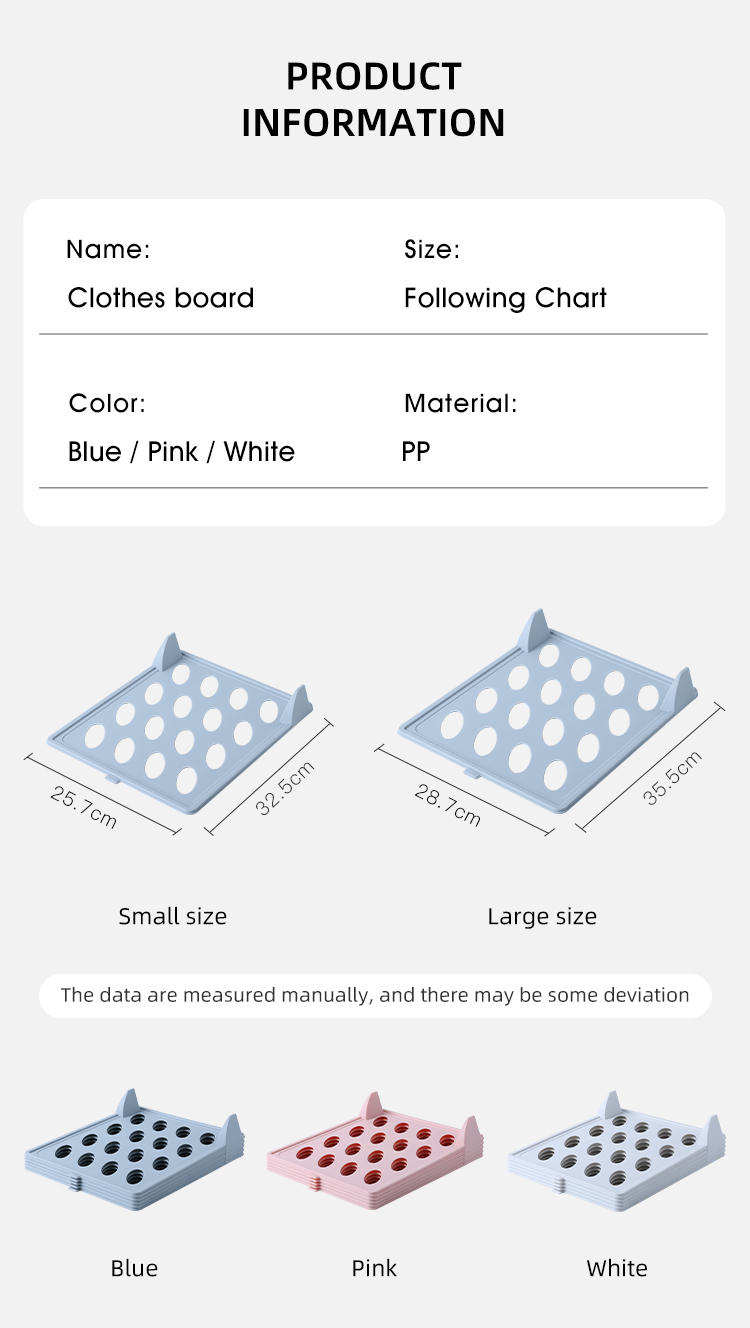Click the 'White' color label
The width and height of the screenshot is (750, 1328).
(x=617, y=1268)
